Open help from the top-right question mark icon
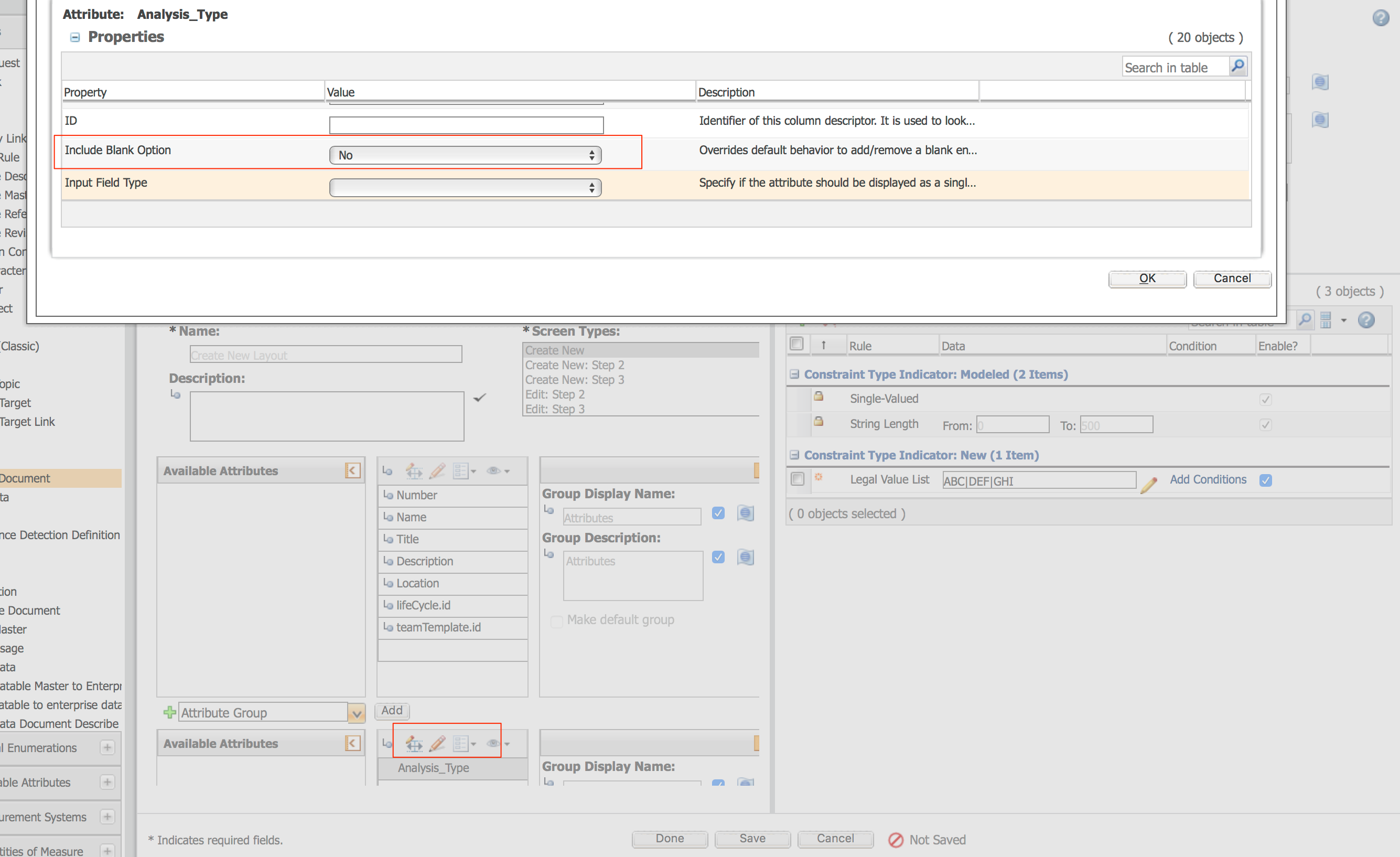This screenshot has height=857, width=1400. click(1381, 18)
